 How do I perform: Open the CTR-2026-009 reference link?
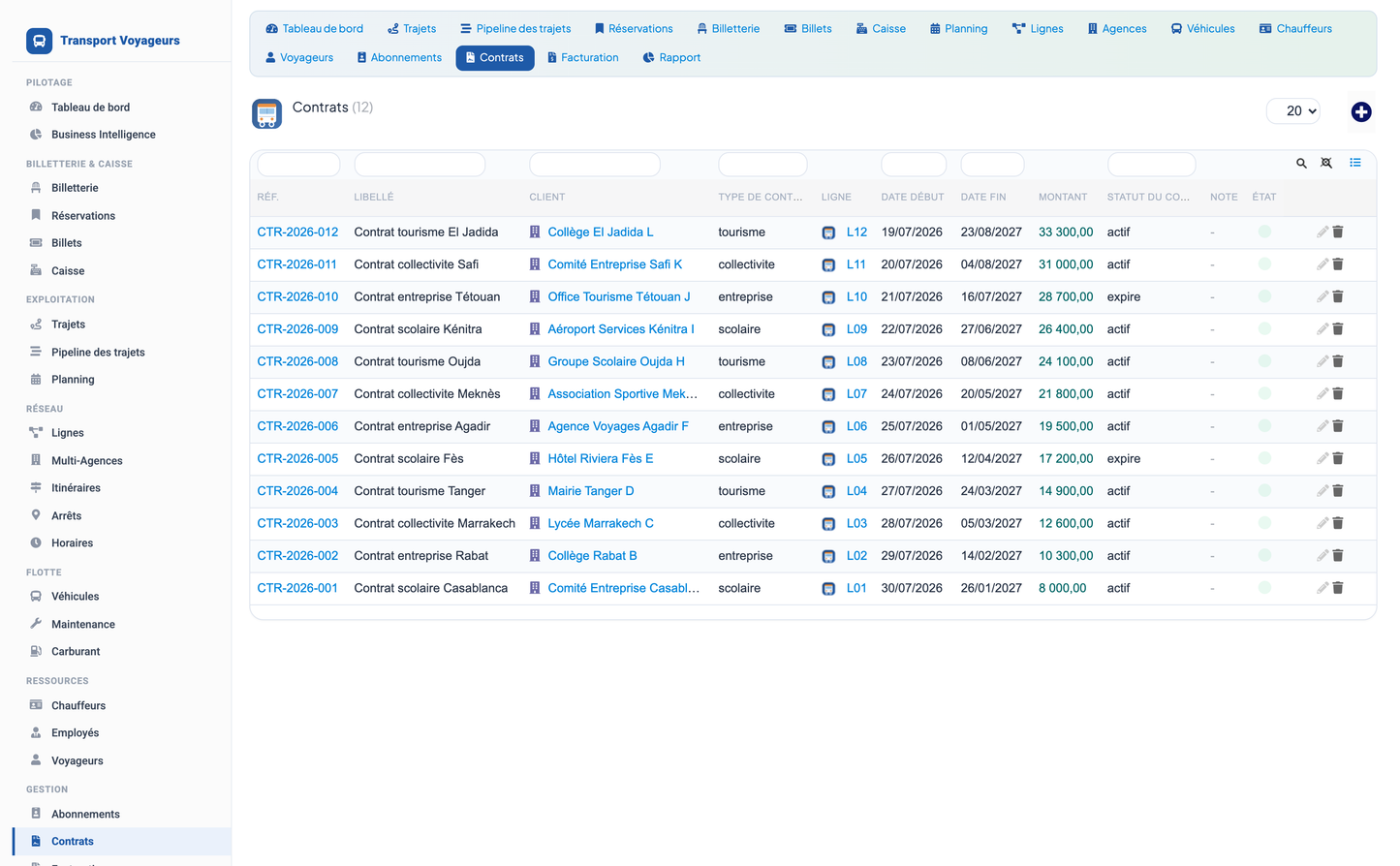[x=297, y=329]
